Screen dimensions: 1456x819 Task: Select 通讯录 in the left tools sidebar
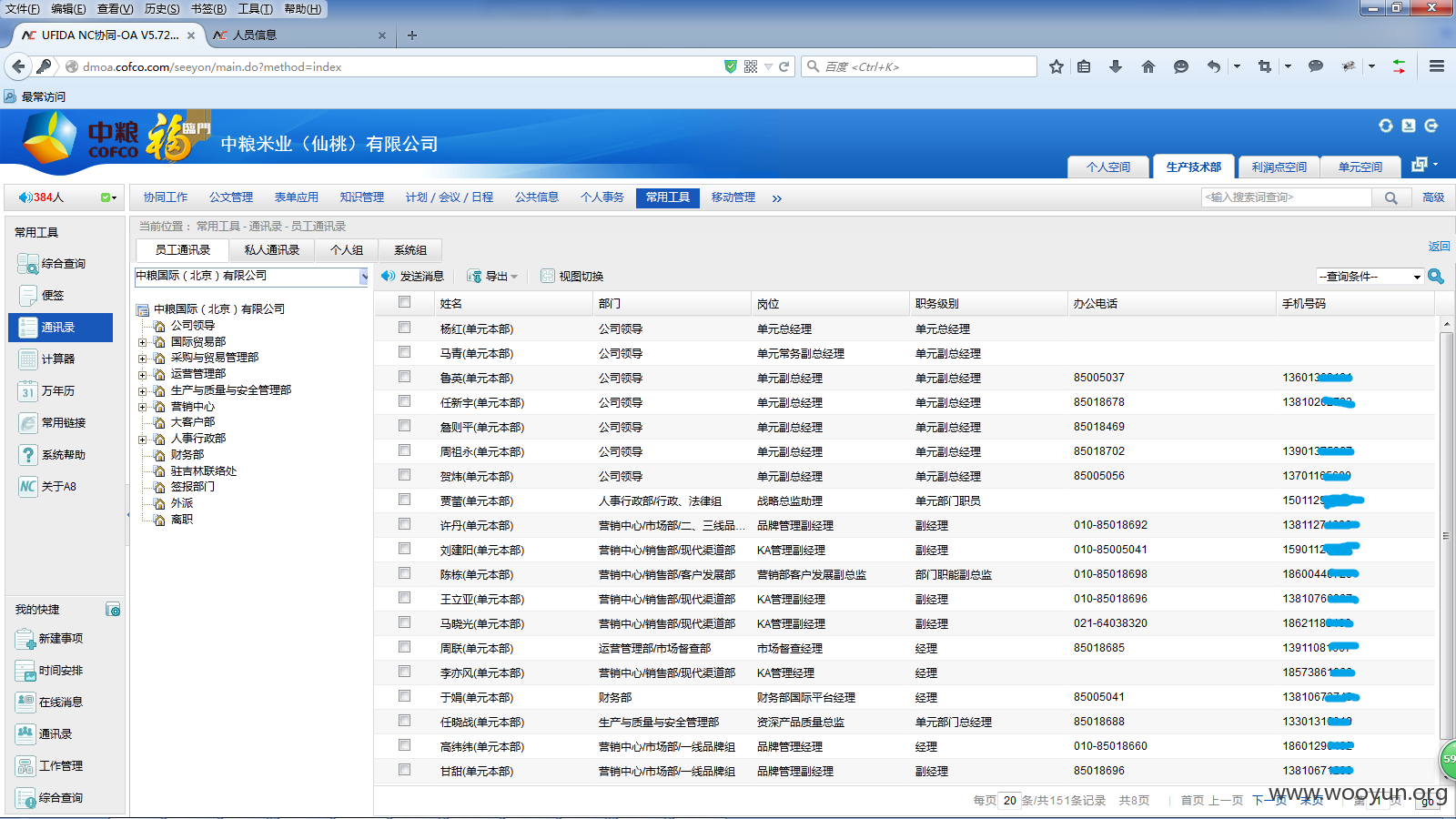pyautogui.click(x=60, y=328)
